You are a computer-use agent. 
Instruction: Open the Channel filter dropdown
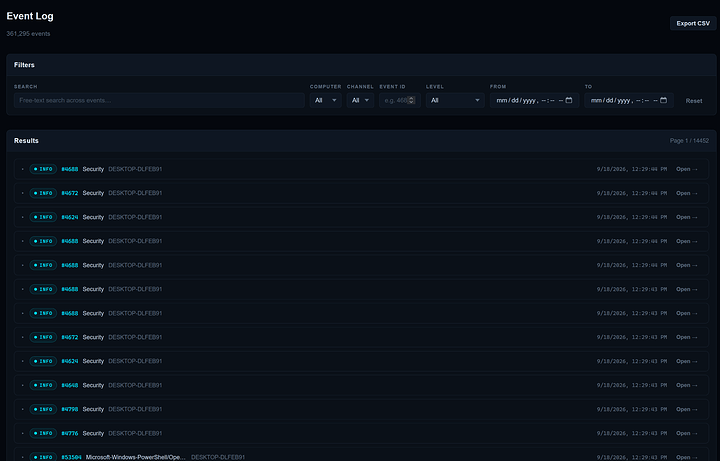360,100
